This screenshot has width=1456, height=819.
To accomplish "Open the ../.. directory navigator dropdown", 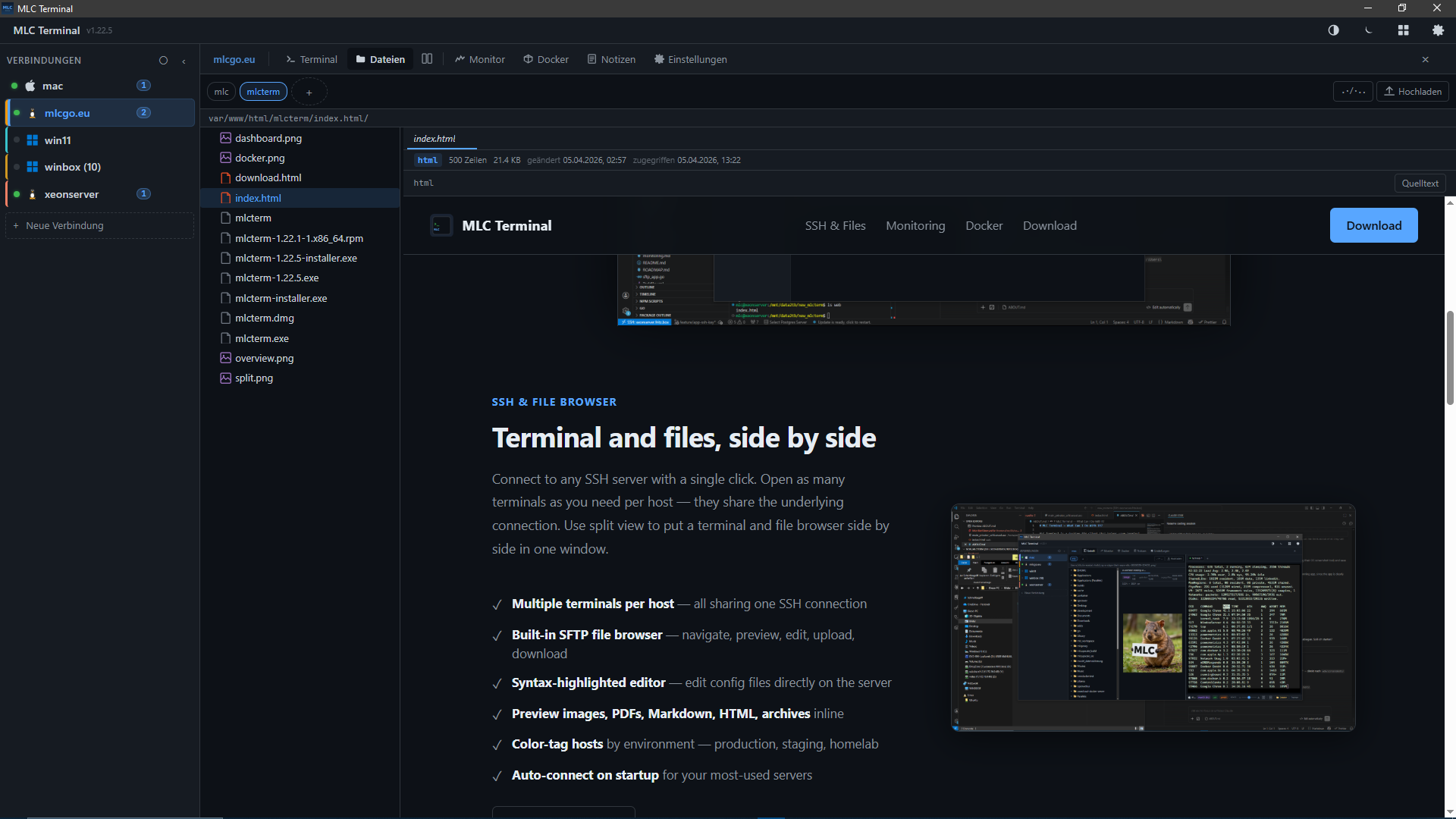I will click(x=1353, y=91).
